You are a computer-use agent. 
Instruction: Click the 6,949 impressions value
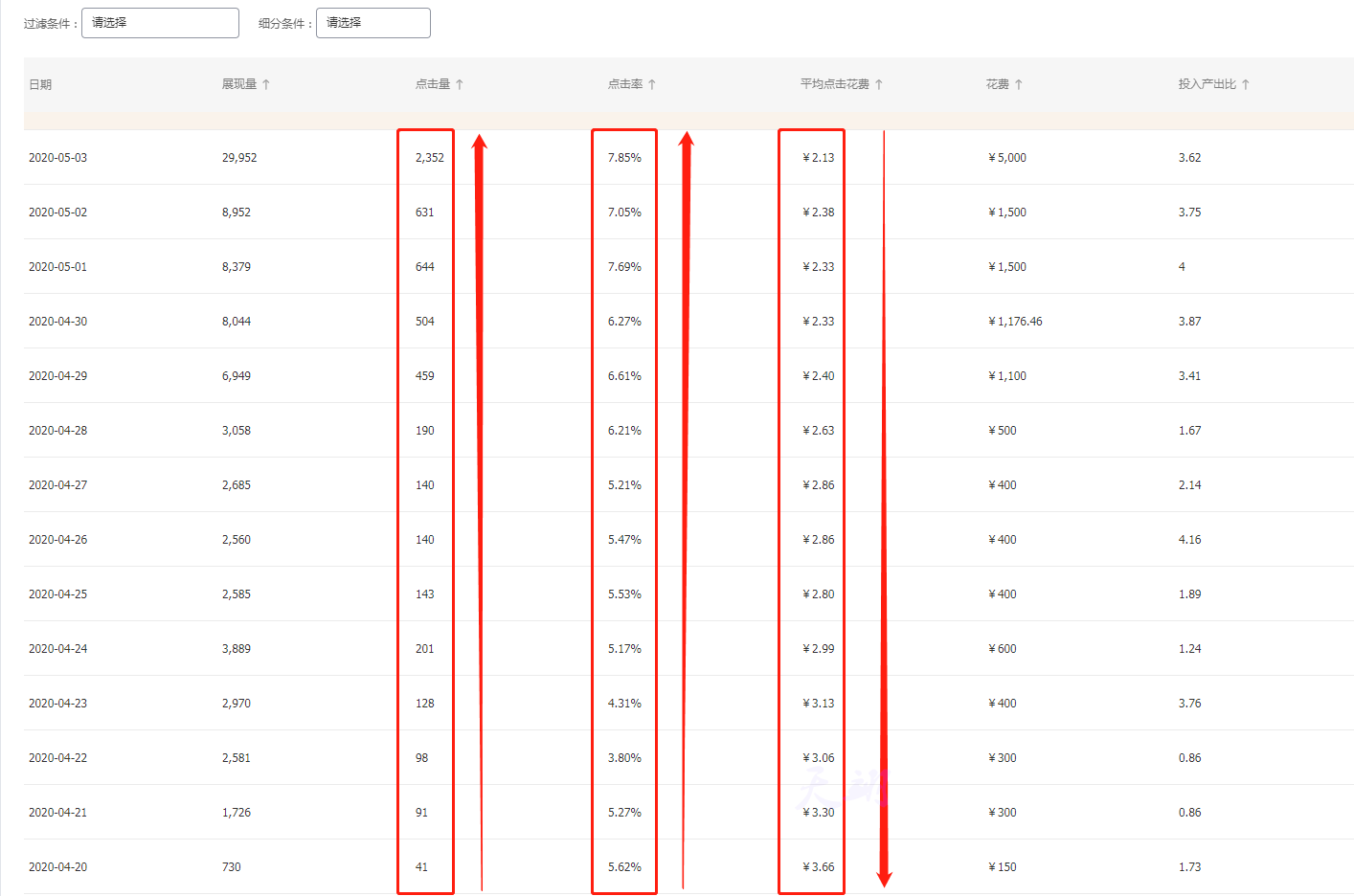coord(237,376)
